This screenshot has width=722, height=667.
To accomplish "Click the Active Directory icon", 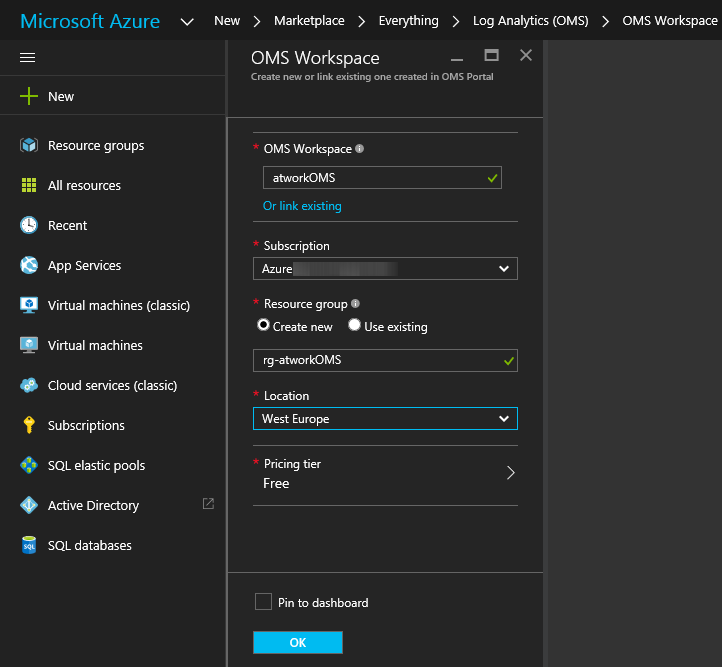I will [x=29, y=506].
